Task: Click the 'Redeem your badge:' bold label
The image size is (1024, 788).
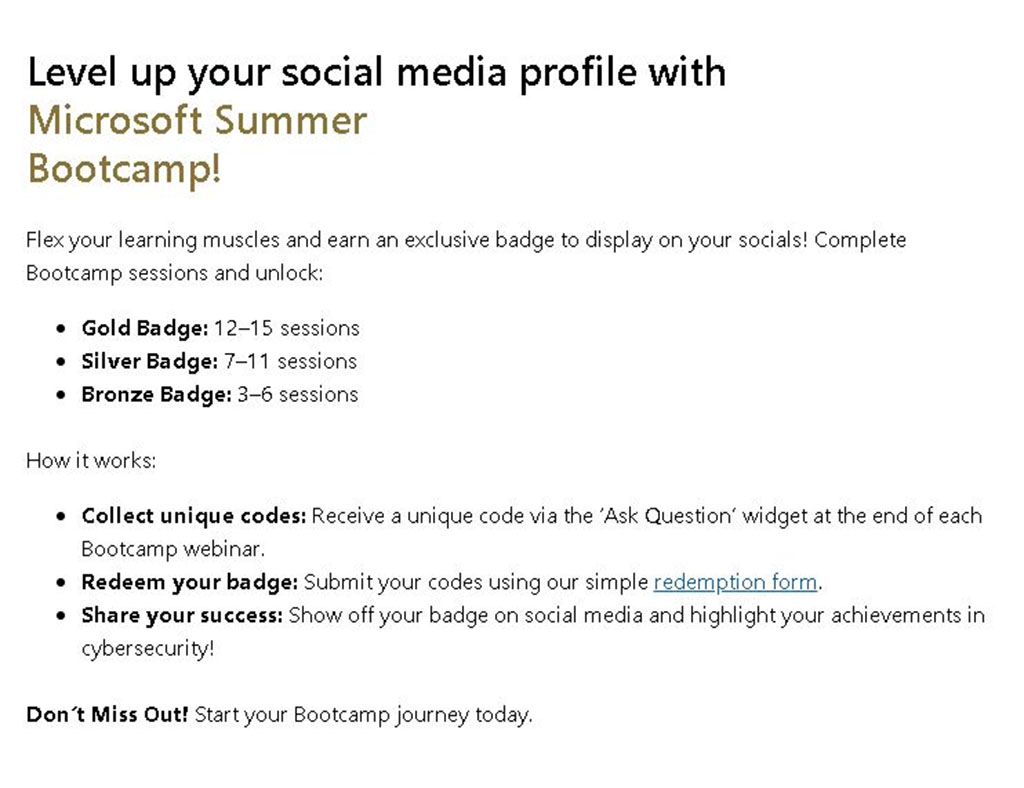Action: click(x=189, y=582)
